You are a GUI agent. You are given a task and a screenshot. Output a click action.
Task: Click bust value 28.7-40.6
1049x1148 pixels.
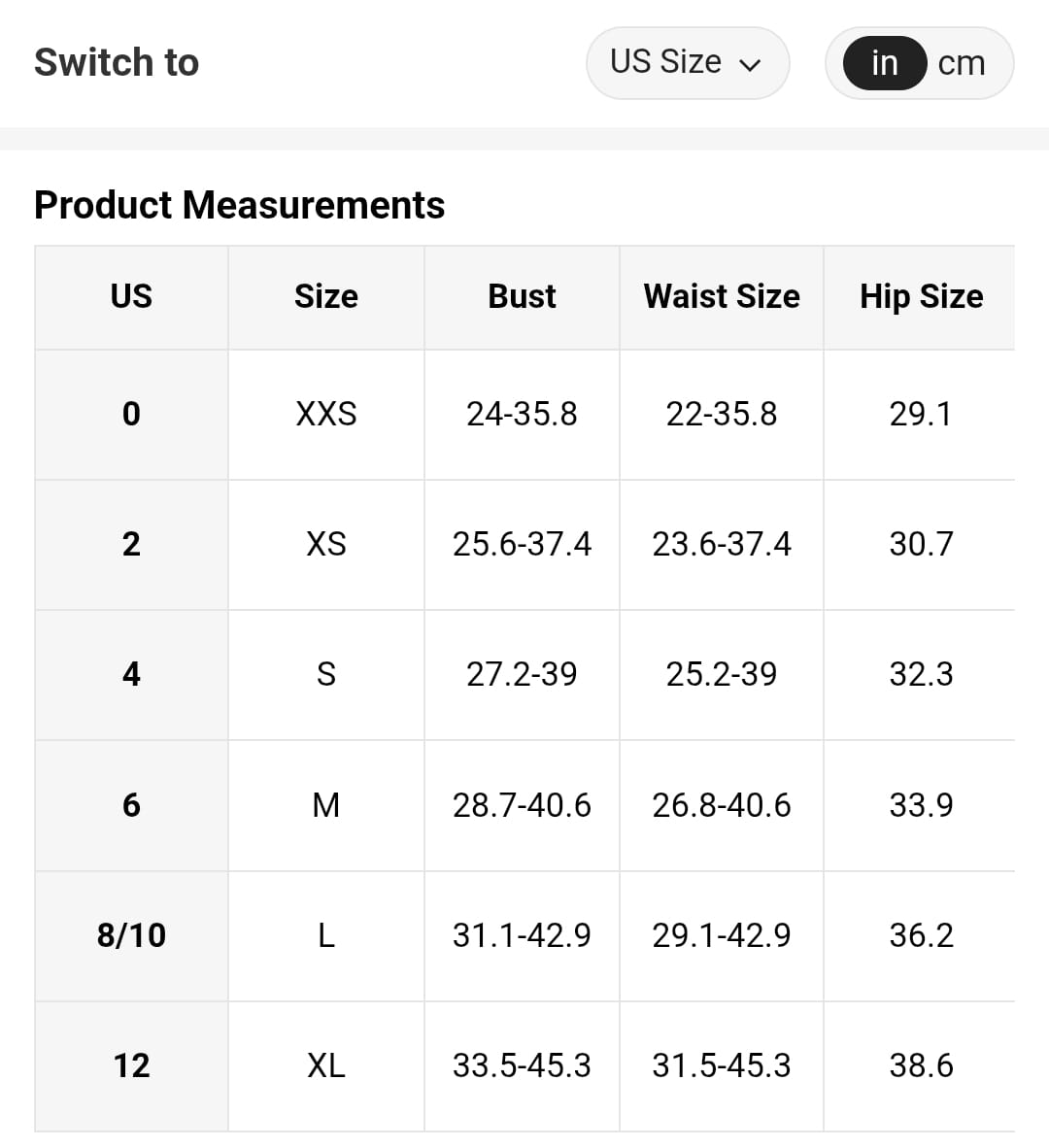pos(522,805)
